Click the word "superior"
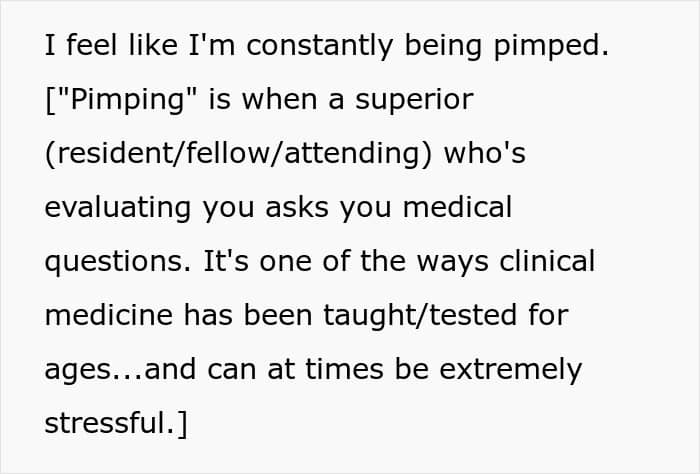Screen dimensions: 700x474 pyautogui.click(x=414, y=100)
